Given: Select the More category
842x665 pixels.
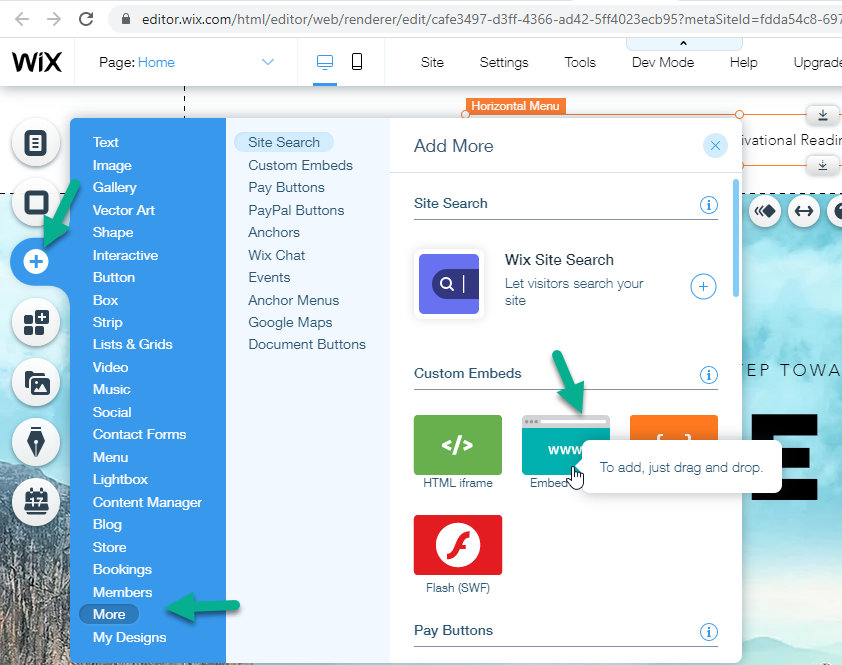Looking at the screenshot, I should [x=109, y=614].
